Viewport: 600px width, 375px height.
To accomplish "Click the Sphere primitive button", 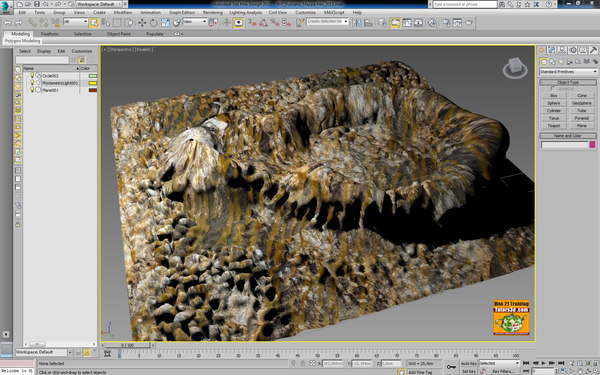I will (x=554, y=103).
